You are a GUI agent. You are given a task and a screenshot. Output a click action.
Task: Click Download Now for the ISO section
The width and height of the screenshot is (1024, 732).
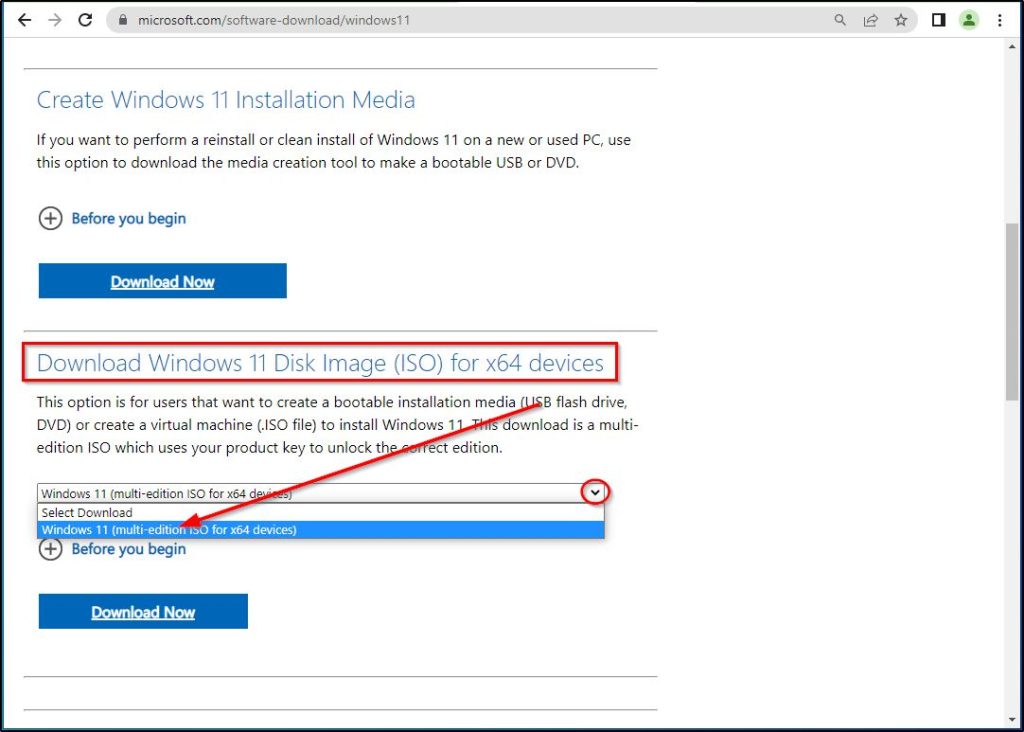pyautogui.click(x=143, y=611)
